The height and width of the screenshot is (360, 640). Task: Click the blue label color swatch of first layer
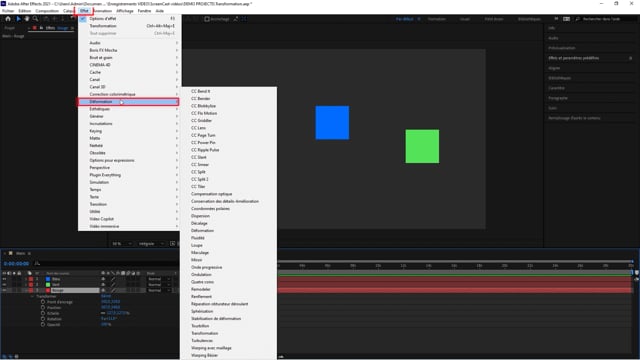click(48, 279)
